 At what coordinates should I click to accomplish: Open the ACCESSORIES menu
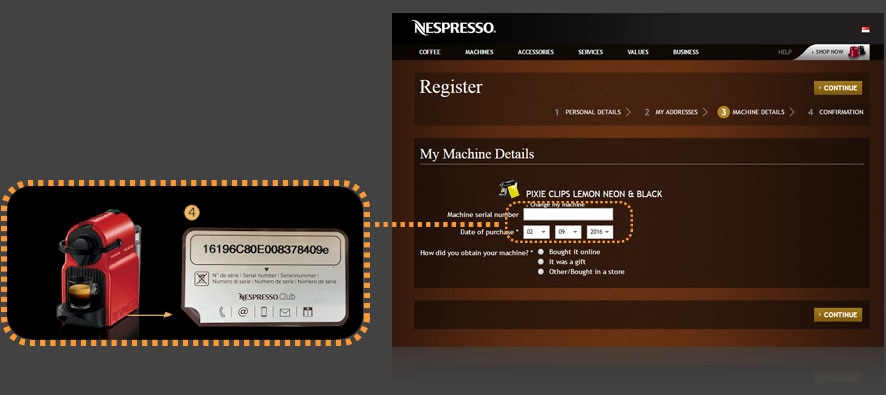point(536,52)
